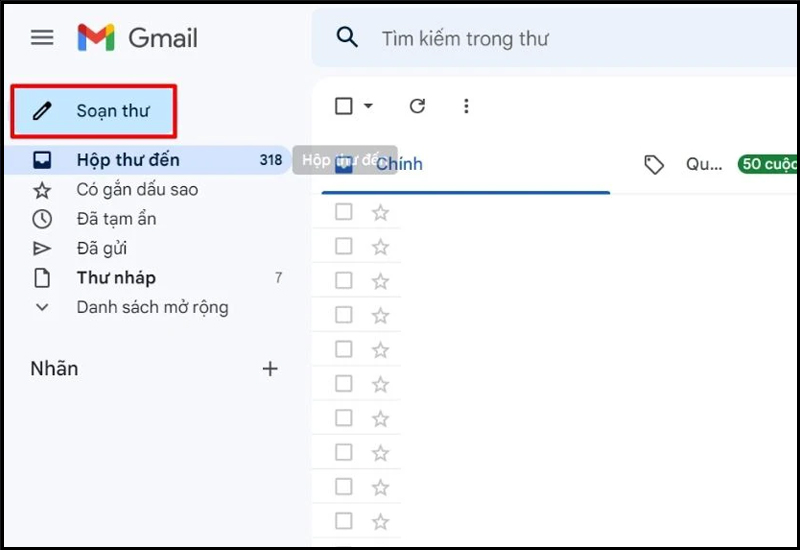800x550 pixels.
Task: Open the starred mail star icon in sidebar
Action: 42,190
